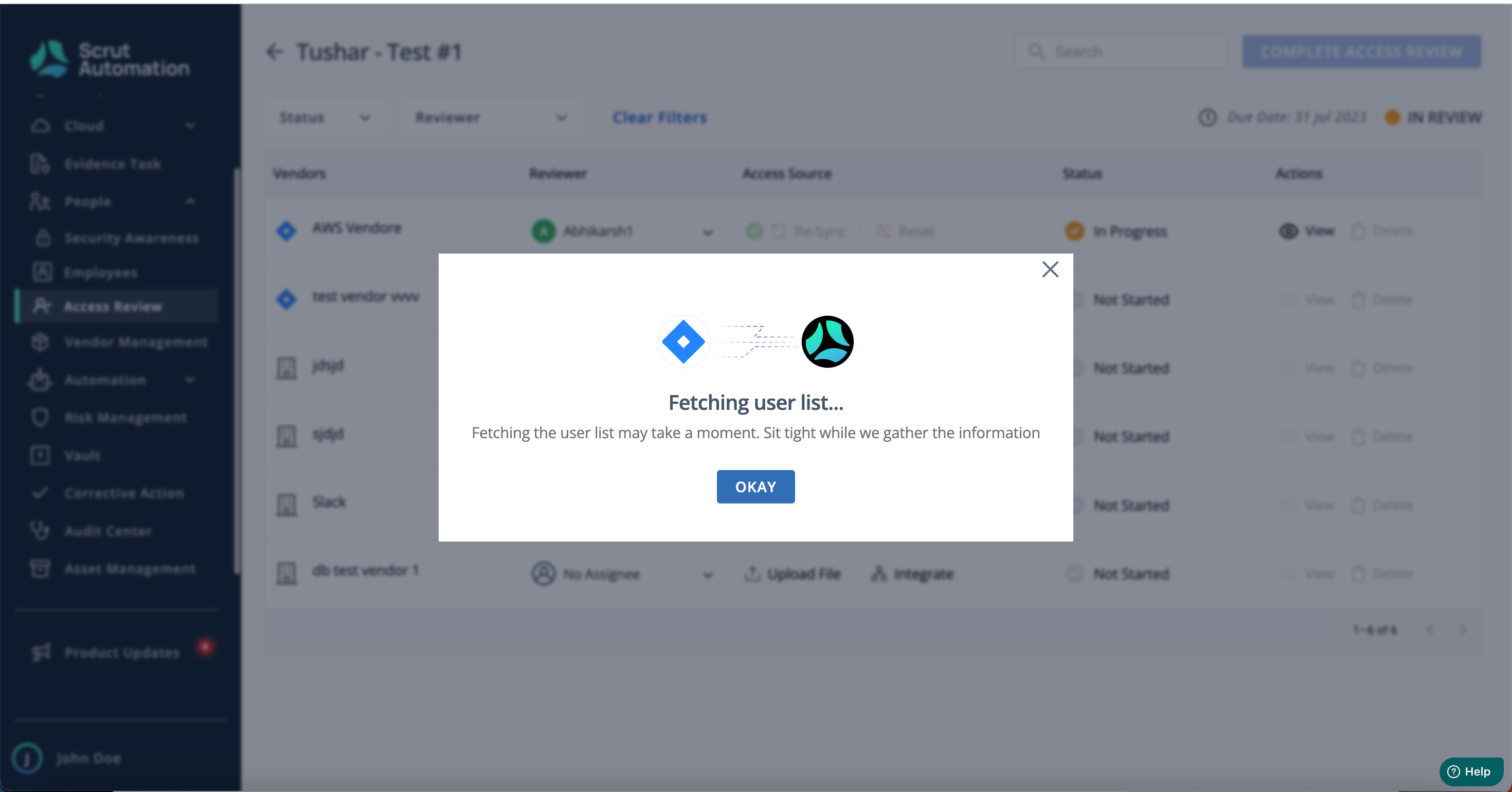Go to the next page of the table
This screenshot has width=1512, height=792.
[1463, 629]
